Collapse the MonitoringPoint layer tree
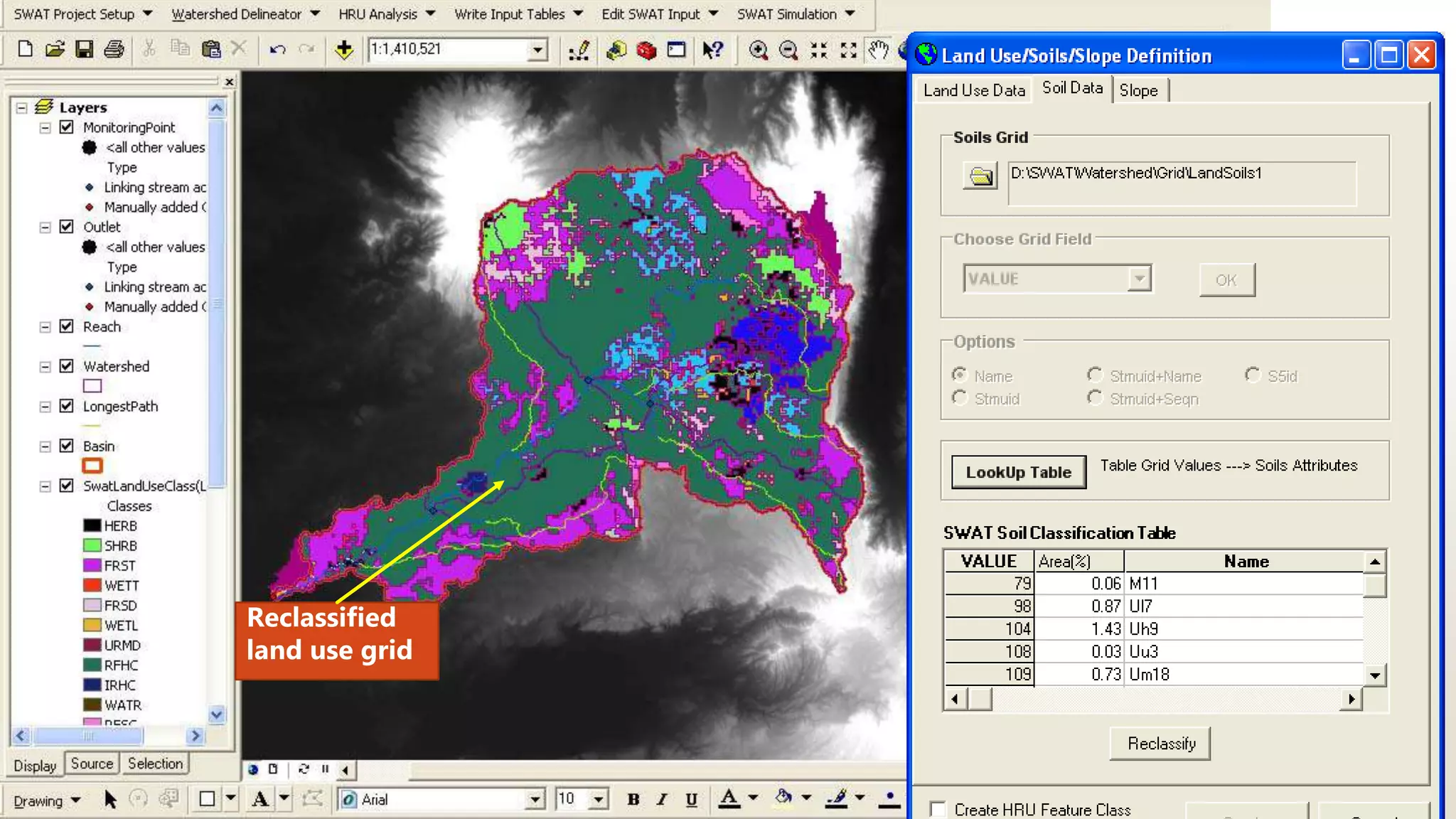The width and height of the screenshot is (1456, 819). click(45, 127)
